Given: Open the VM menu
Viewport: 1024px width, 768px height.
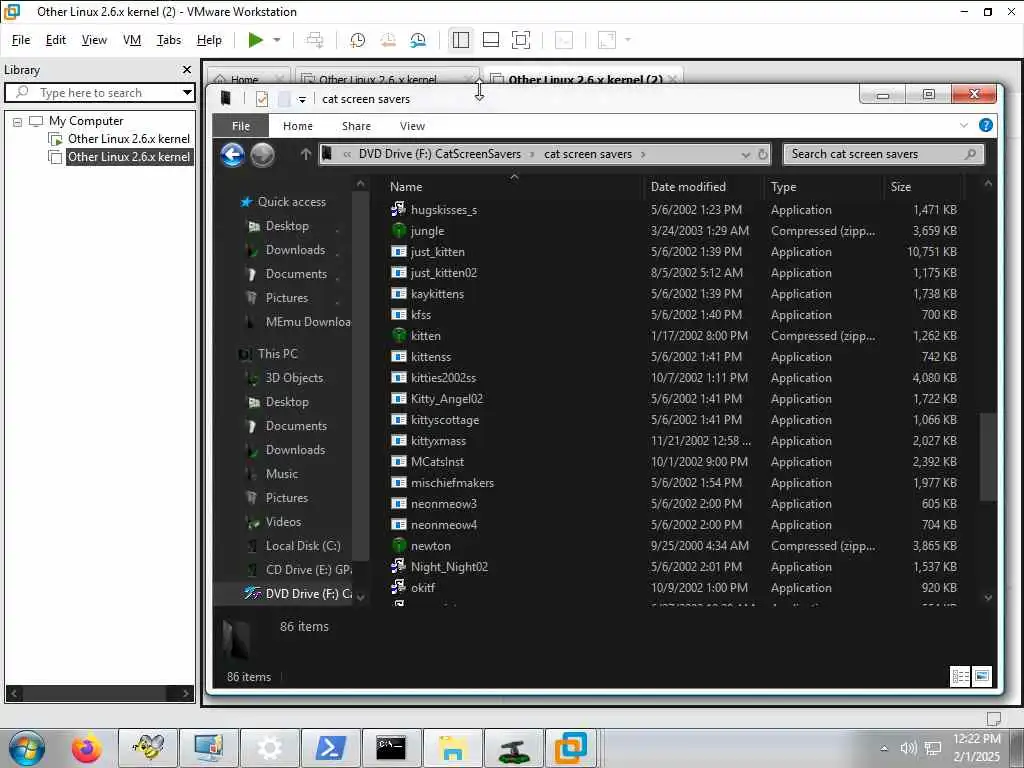Looking at the screenshot, I should (132, 40).
